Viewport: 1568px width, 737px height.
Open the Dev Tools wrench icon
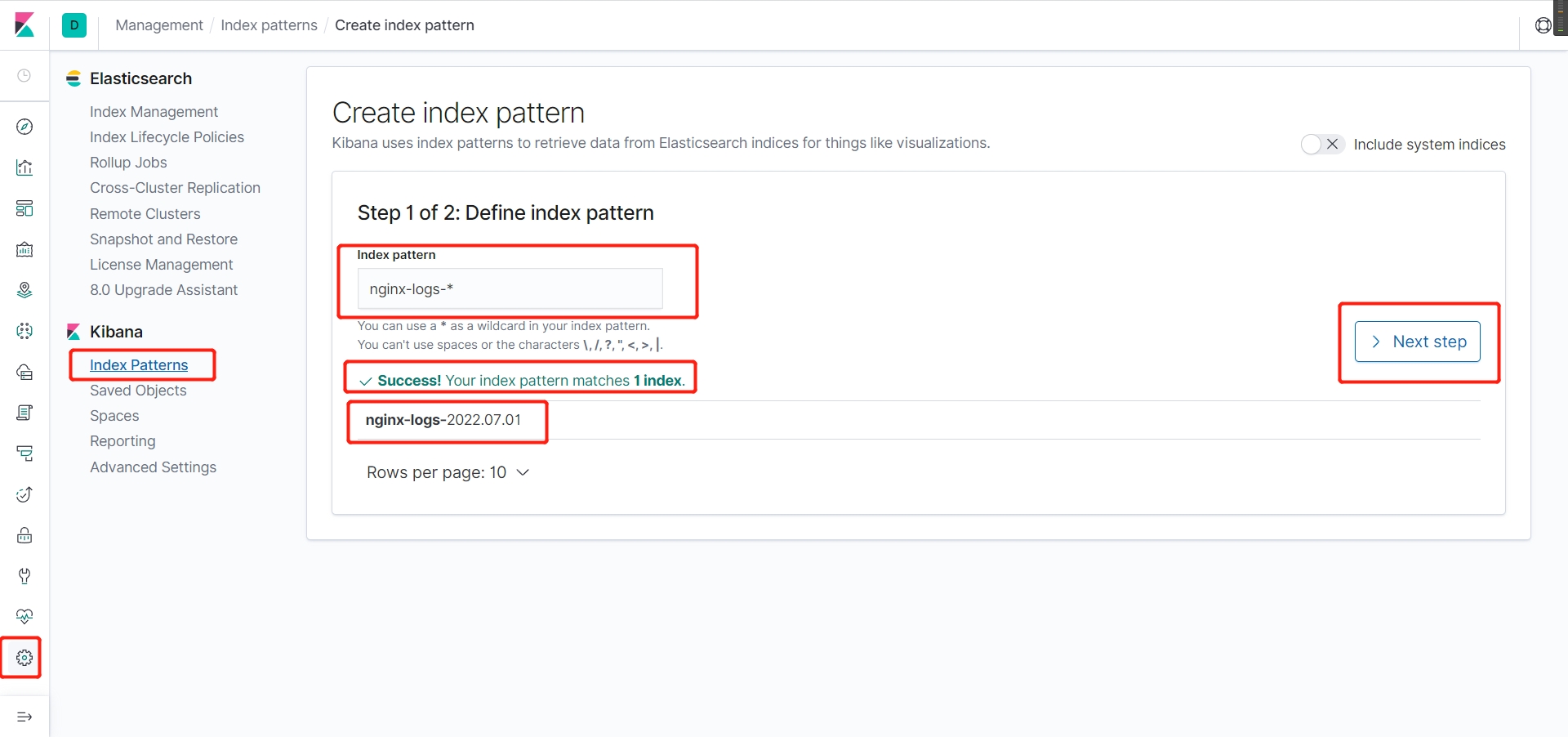[24, 576]
